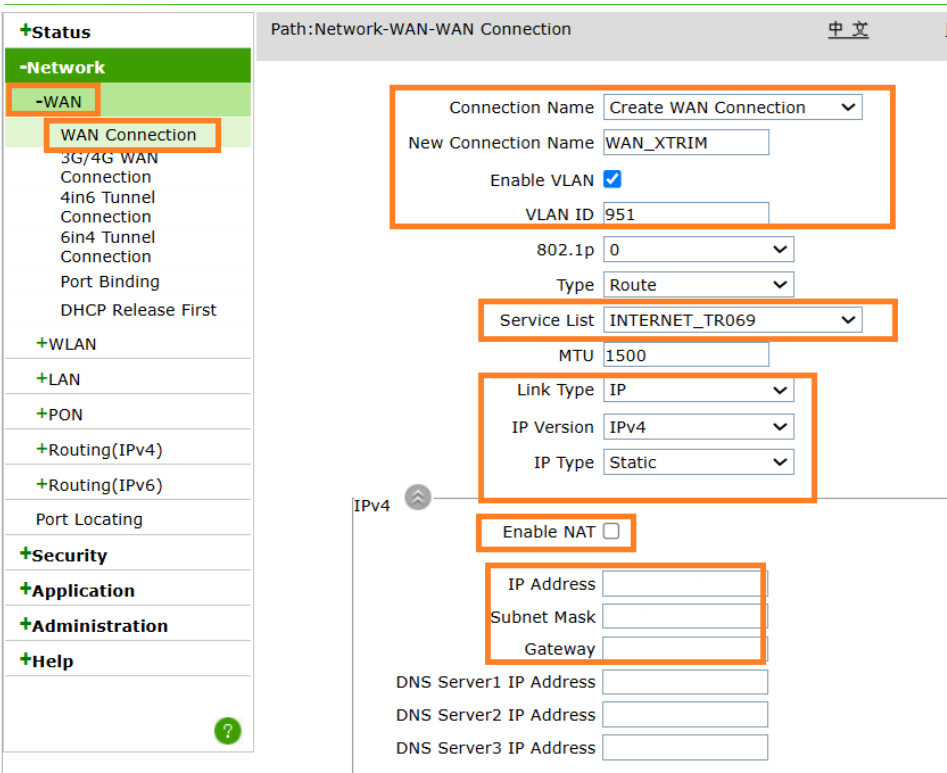The image size is (947, 773).
Task: Open the Port Locating menu item
Action: (89, 520)
